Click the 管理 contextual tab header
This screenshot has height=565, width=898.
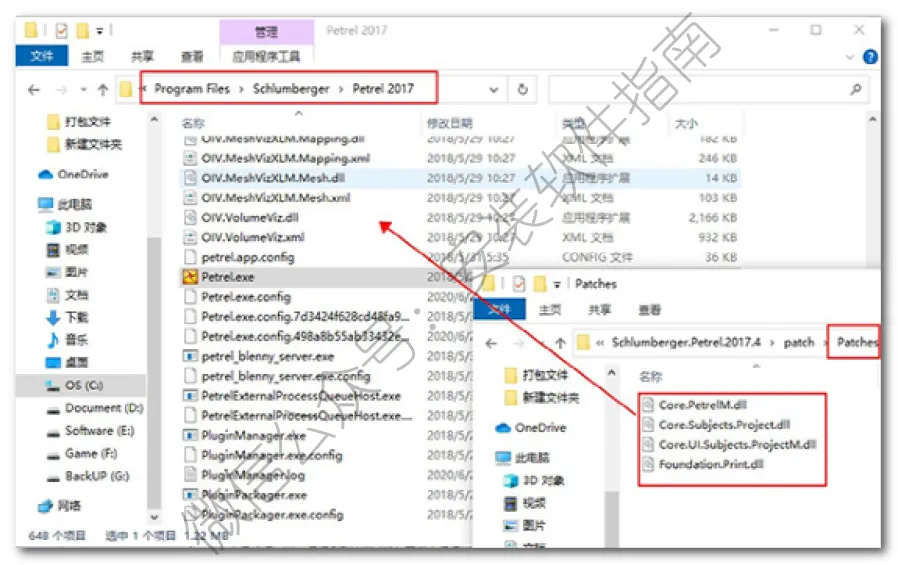[266, 32]
